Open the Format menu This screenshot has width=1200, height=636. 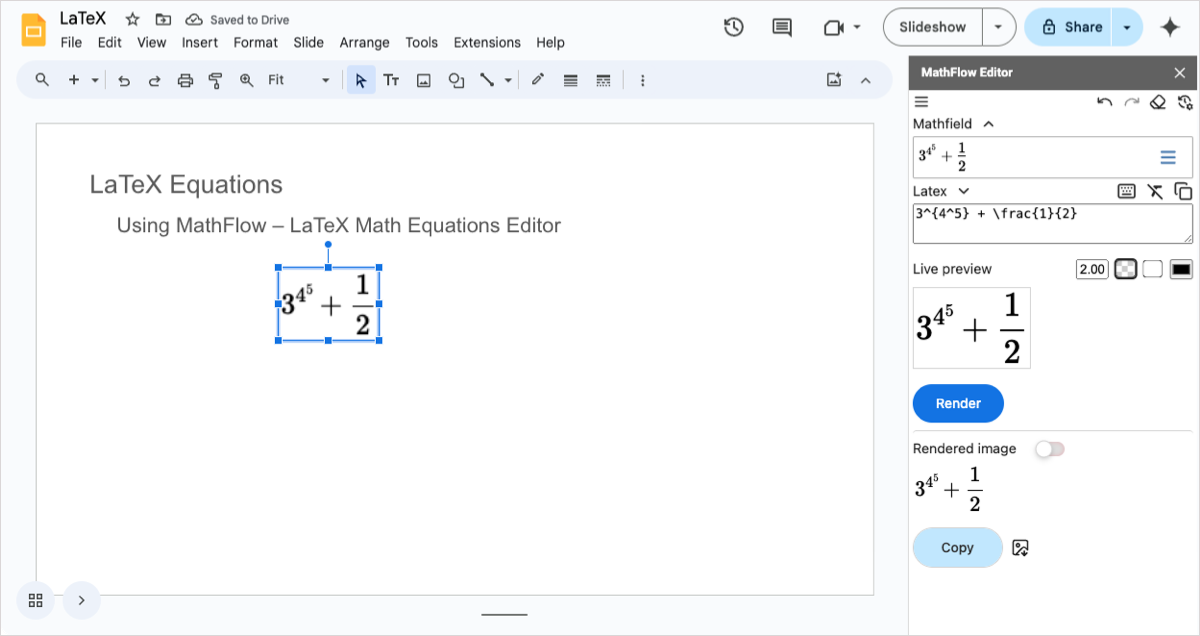pos(256,42)
